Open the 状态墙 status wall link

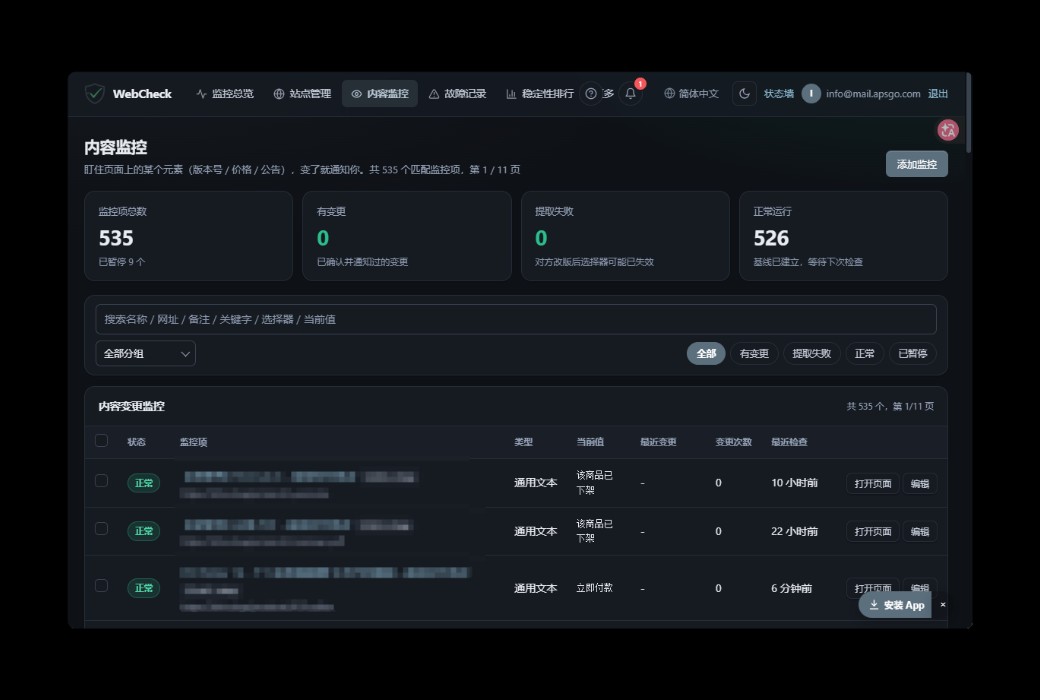[x=779, y=94]
